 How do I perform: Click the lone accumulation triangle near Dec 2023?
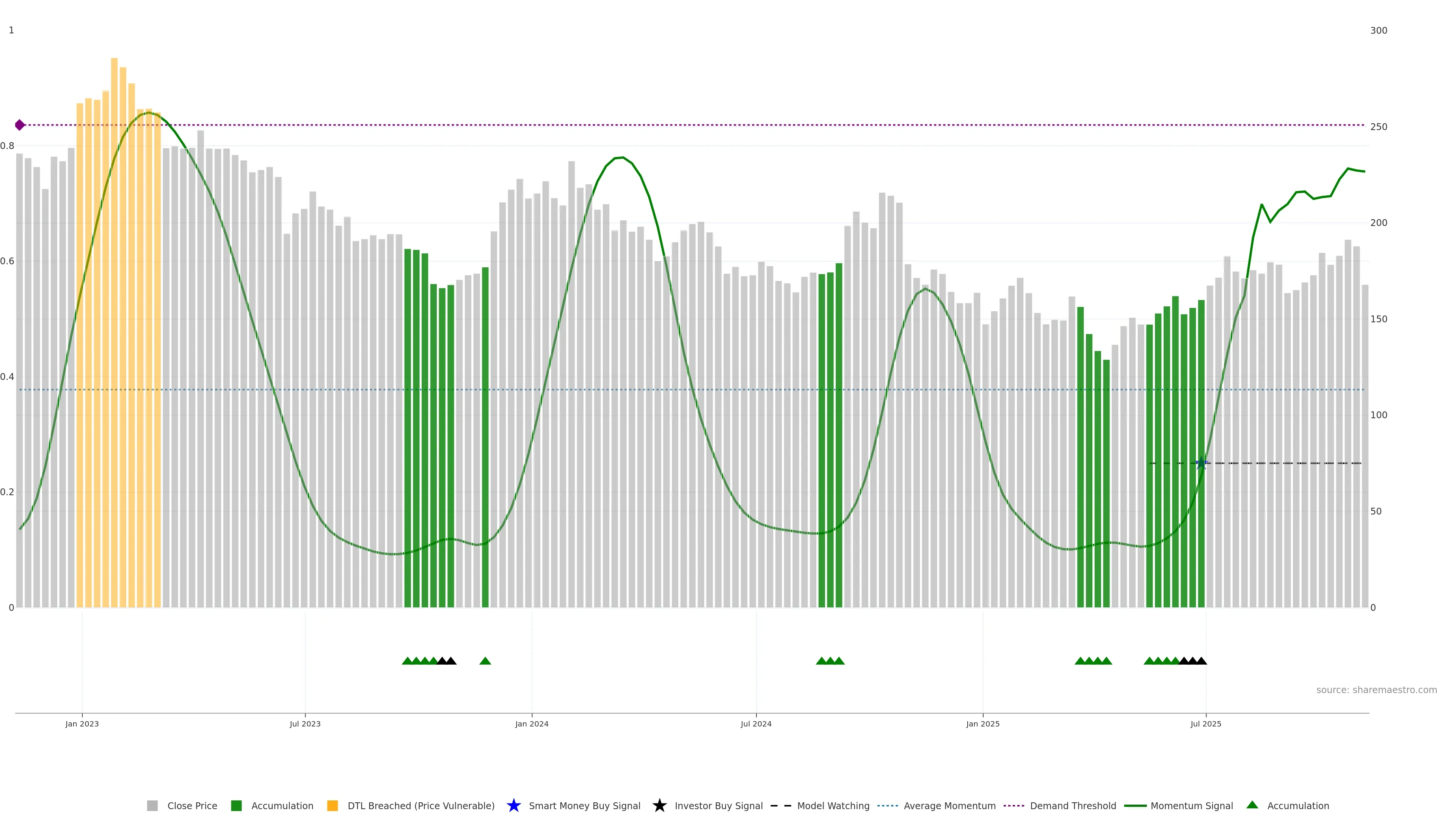pyautogui.click(x=485, y=661)
